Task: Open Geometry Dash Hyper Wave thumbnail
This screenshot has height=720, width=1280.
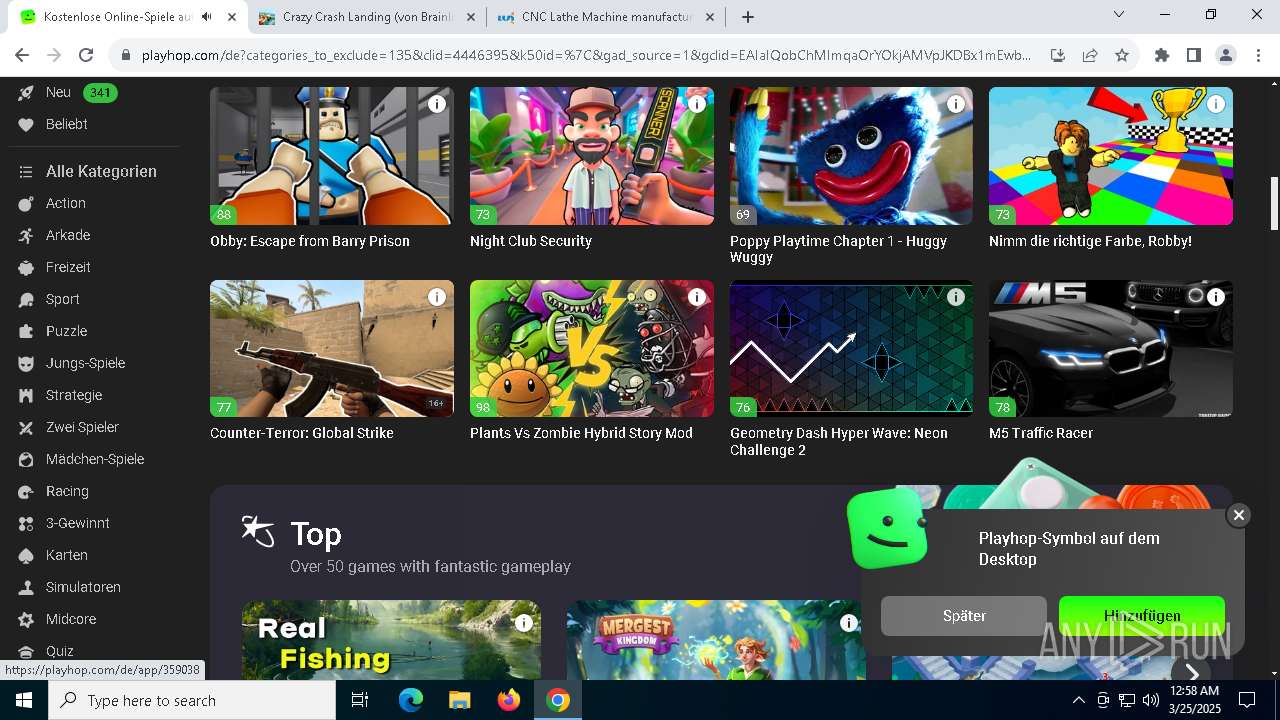Action: tap(851, 348)
